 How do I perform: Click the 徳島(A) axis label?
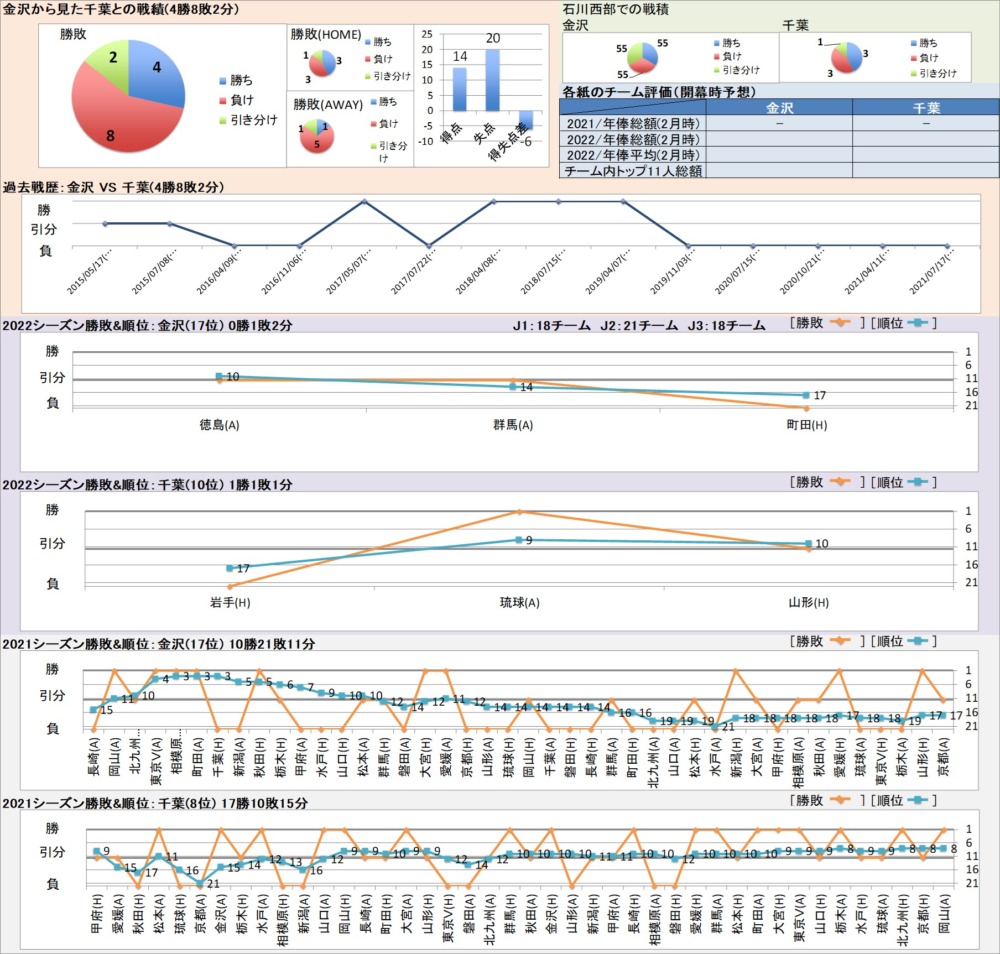219,424
